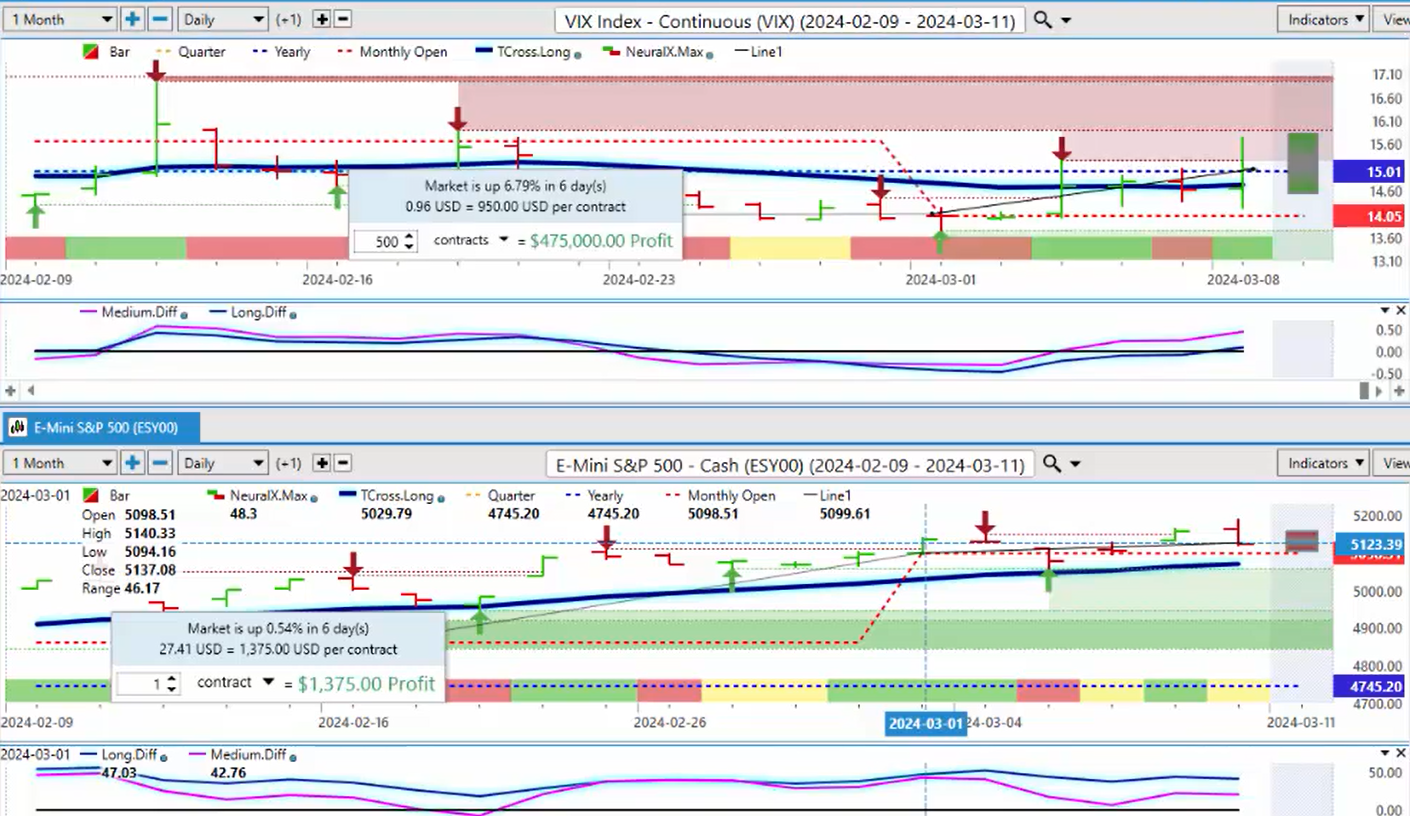Select the E-Mini S&P 500 (ESY00) tab
Image resolution: width=1410 pixels, height=816 pixels.
[101, 427]
